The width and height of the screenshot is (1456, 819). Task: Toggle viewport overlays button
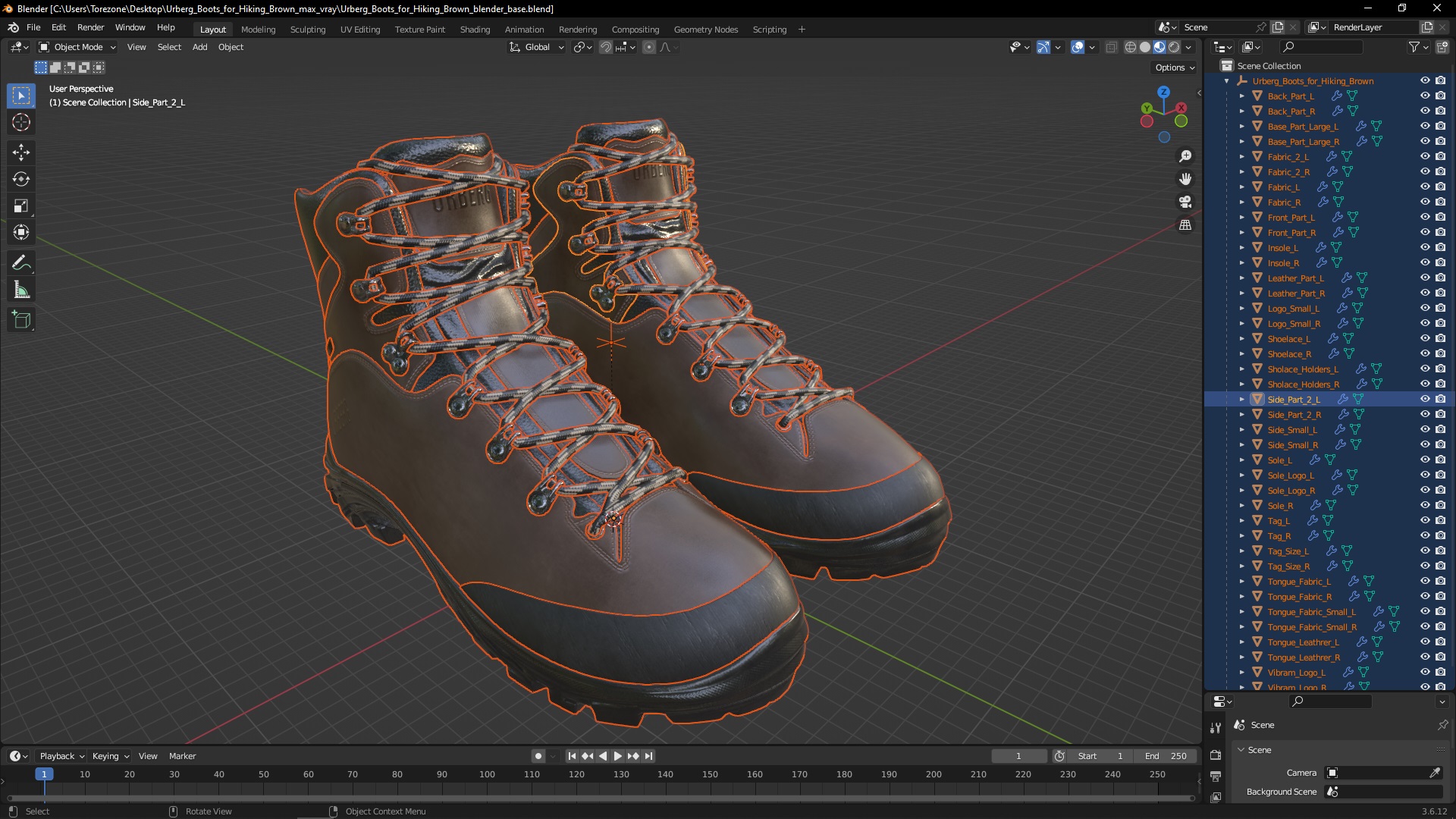point(1078,47)
